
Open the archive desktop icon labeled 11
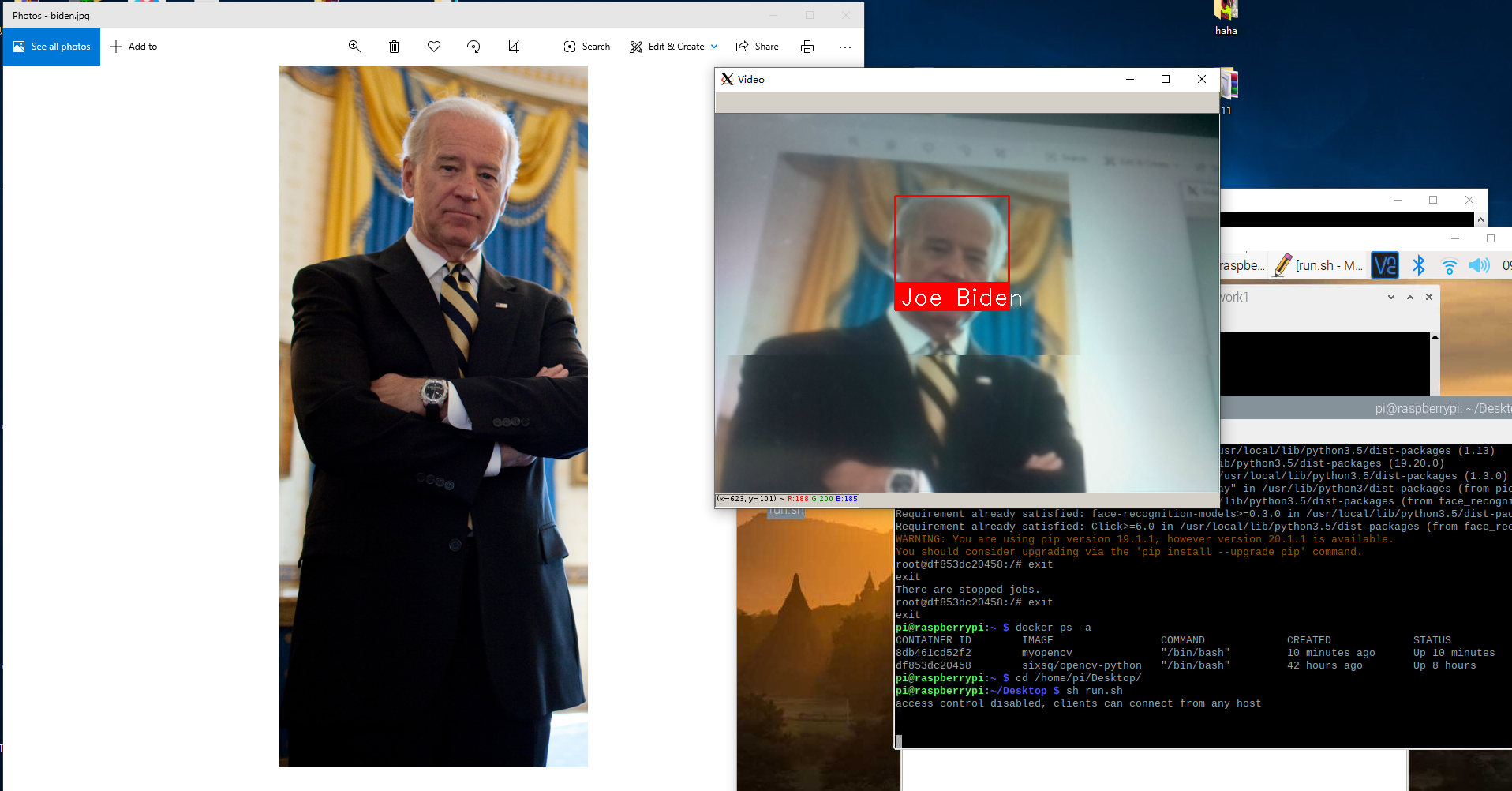pyautogui.click(x=1228, y=92)
